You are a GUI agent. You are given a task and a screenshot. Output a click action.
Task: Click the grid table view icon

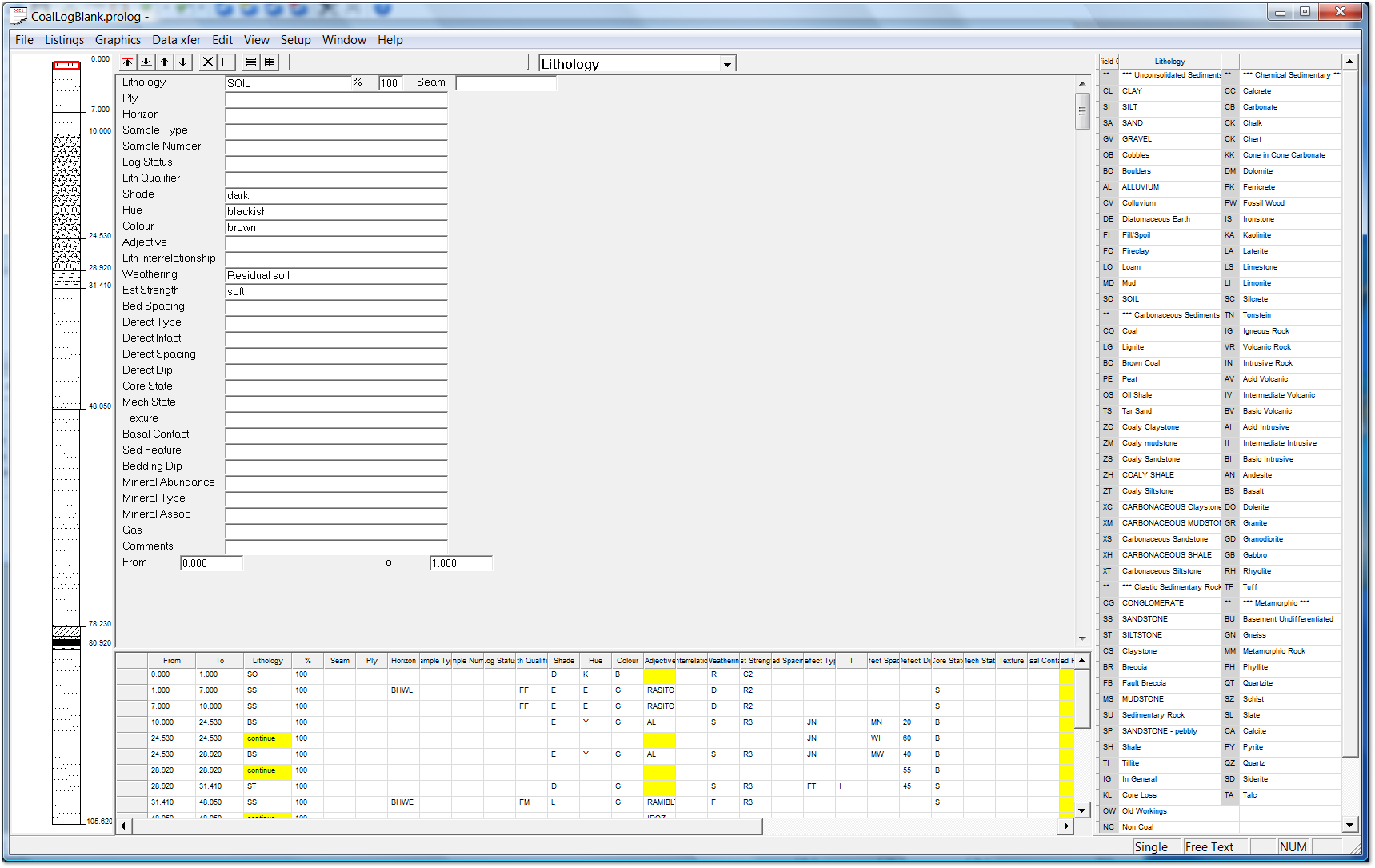point(270,62)
